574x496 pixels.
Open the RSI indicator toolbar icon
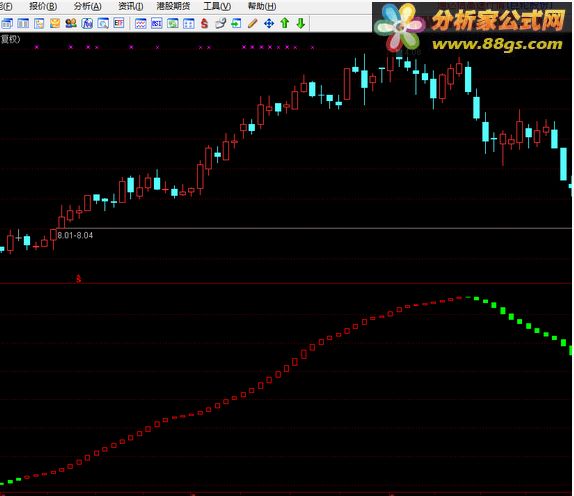(x=157, y=23)
